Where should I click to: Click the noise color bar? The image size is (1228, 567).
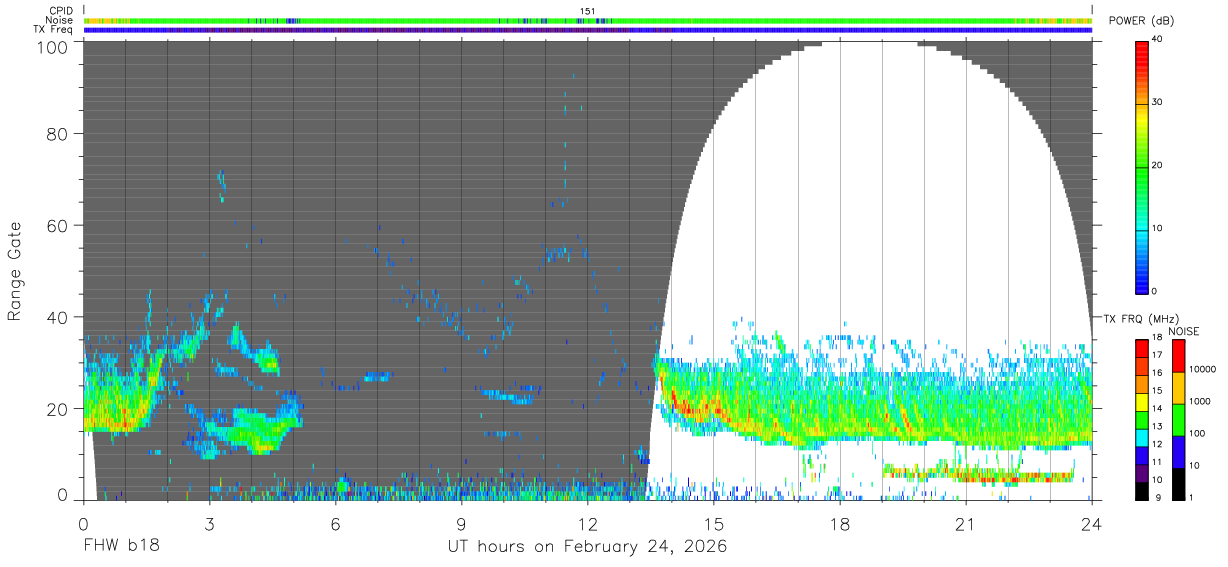(x=1180, y=419)
